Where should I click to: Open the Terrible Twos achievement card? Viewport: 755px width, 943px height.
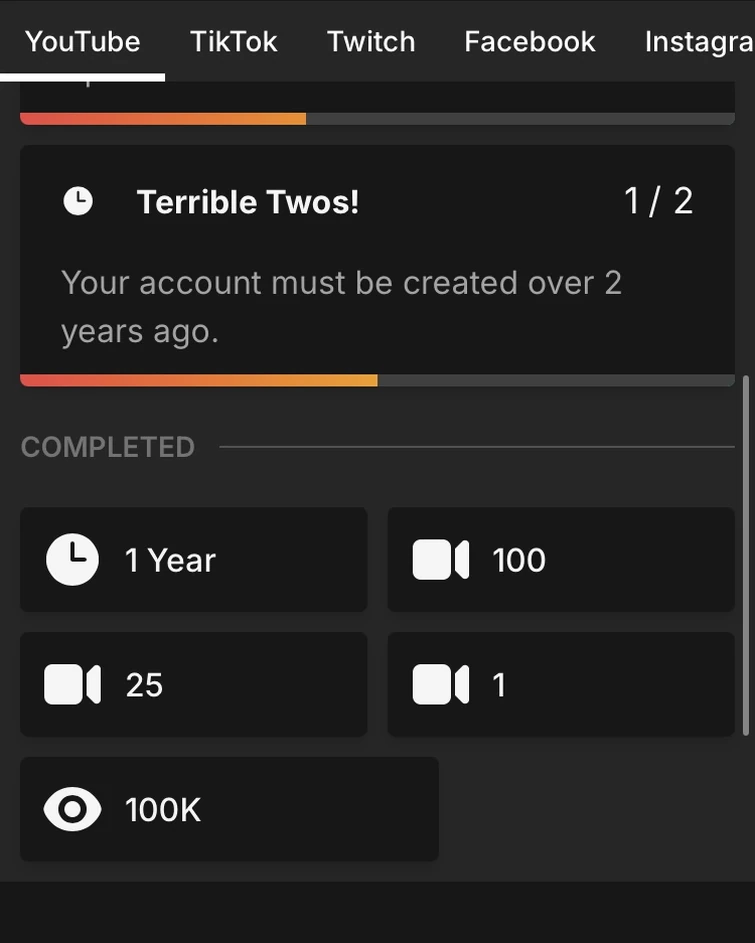click(377, 263)
